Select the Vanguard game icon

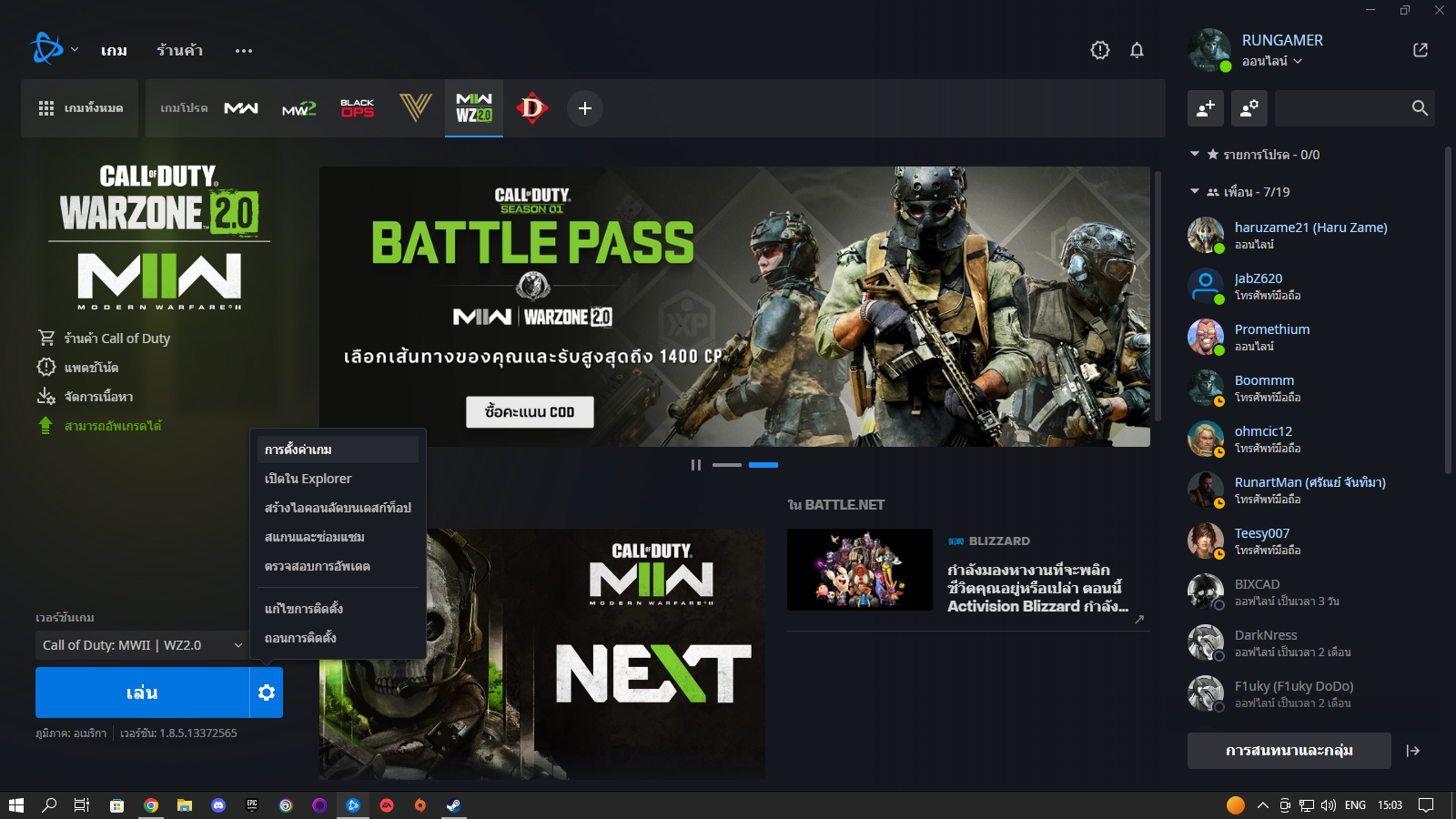(x=416, y=107)
